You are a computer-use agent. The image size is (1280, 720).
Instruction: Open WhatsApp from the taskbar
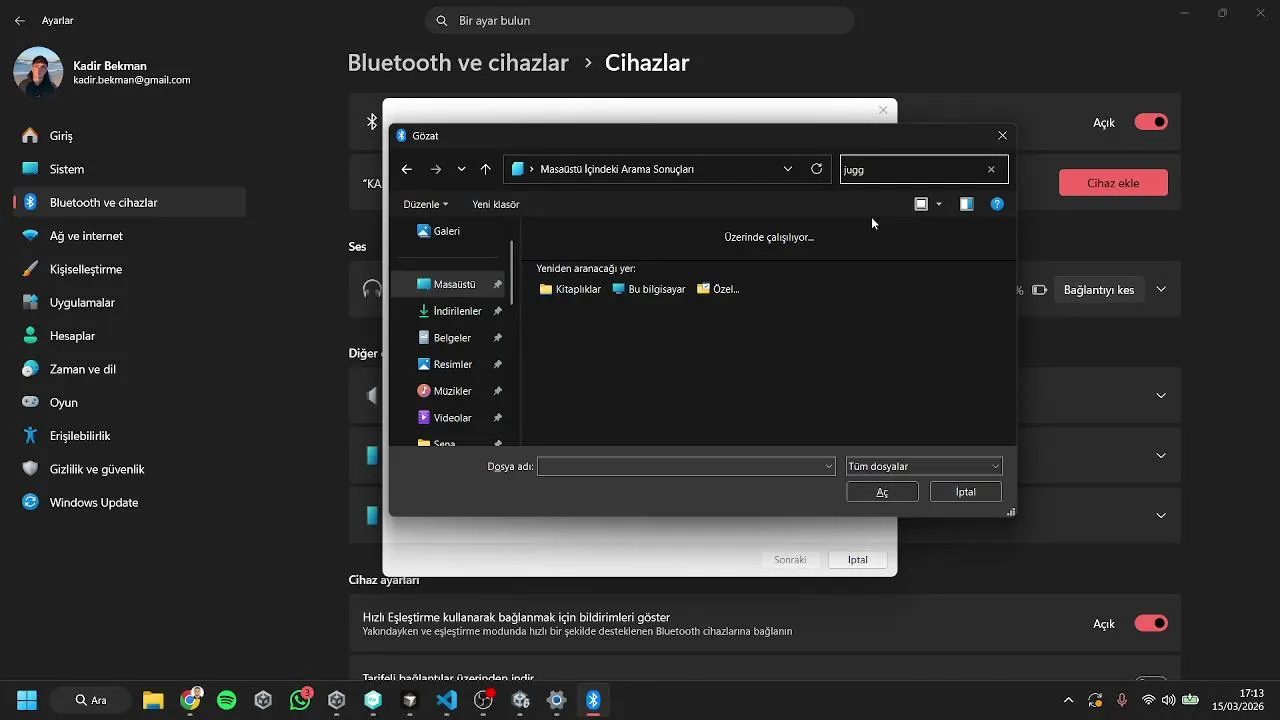[300, 700]
